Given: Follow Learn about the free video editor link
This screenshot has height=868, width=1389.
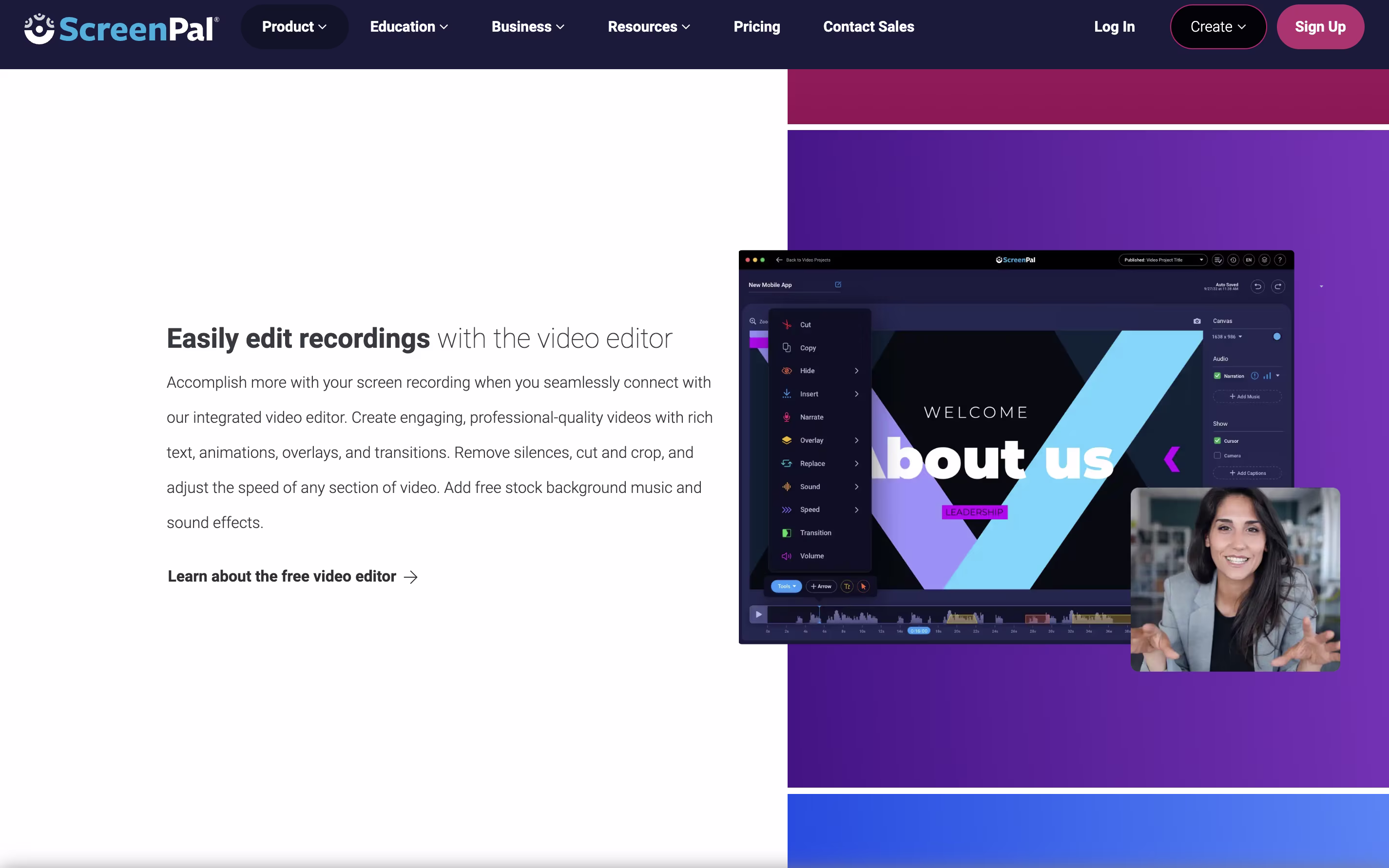Looking at the screenshot, I should pos(292,576).
